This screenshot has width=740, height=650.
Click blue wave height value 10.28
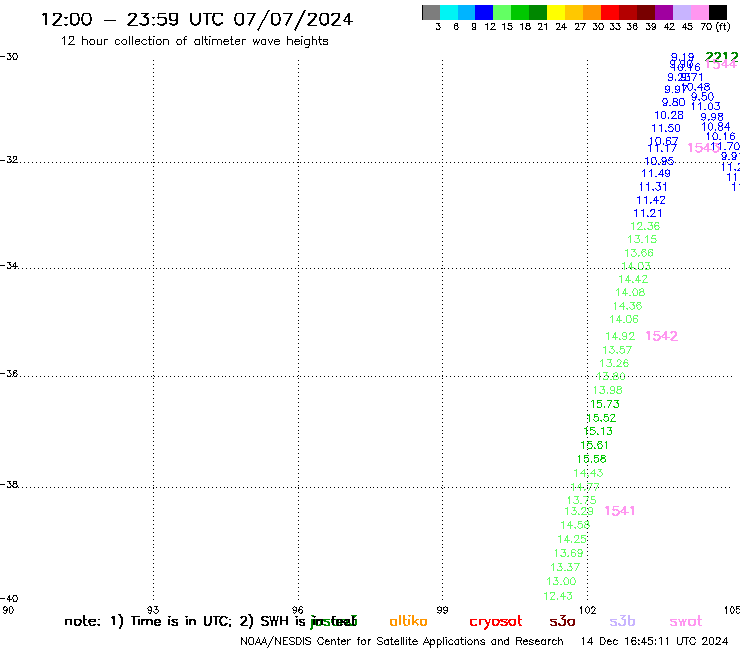coord(669,115)
